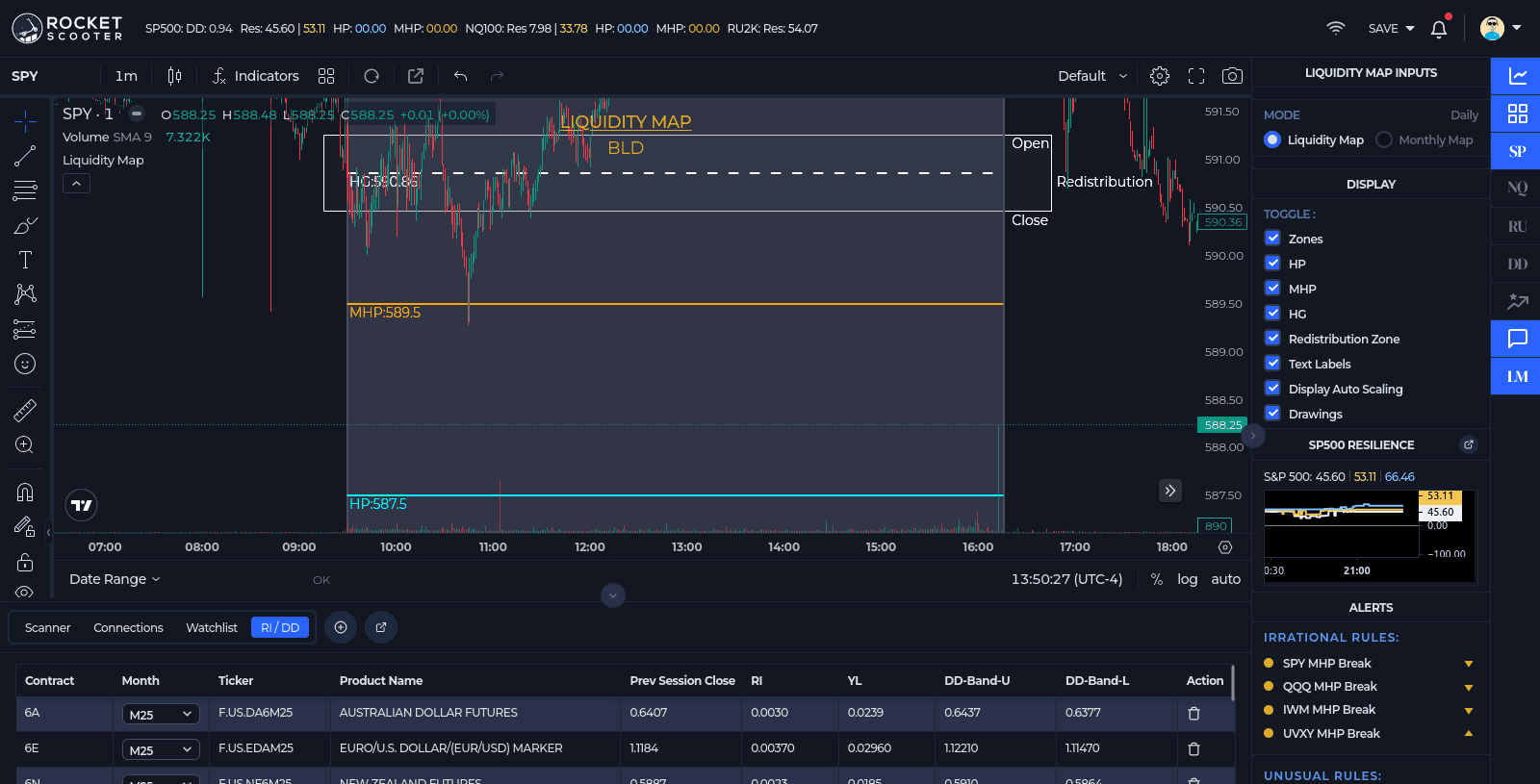Open the layout grid selector
Viewport: 1540px width, 784px height.
(x=326, y=76)
